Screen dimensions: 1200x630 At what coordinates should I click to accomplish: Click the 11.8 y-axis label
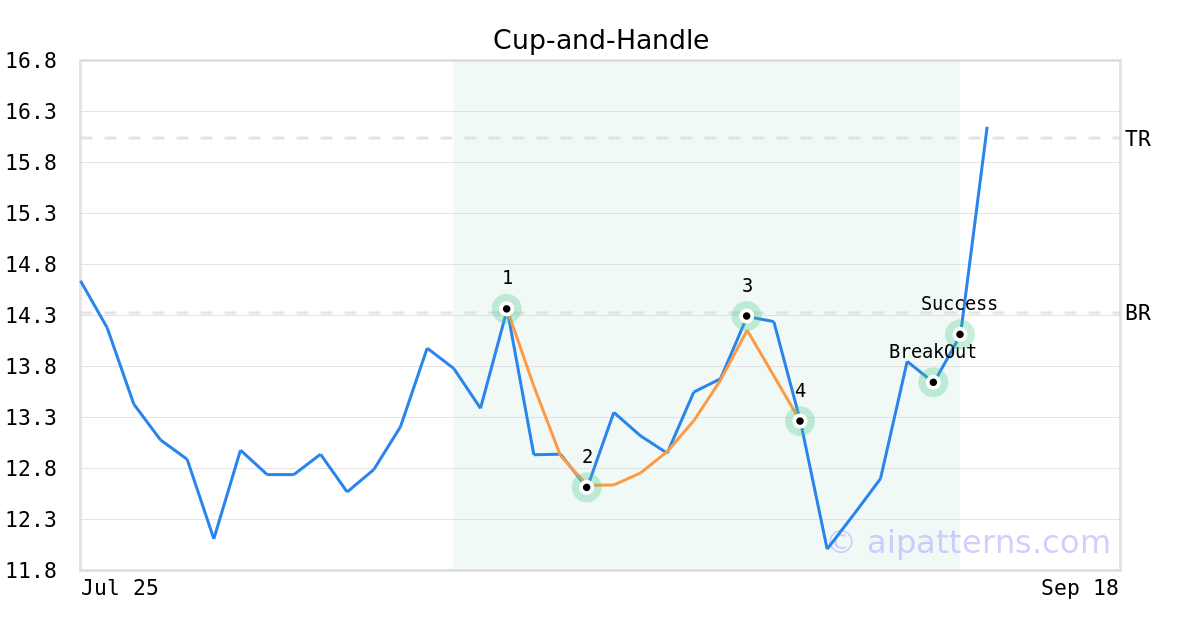pyautogui.click(x=31, y=571)
